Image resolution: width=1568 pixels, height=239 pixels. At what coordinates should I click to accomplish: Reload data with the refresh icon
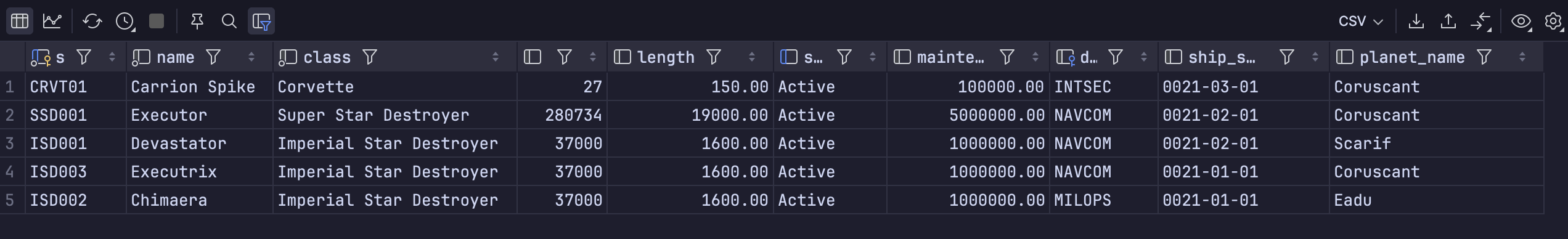[x=92, y=22]
